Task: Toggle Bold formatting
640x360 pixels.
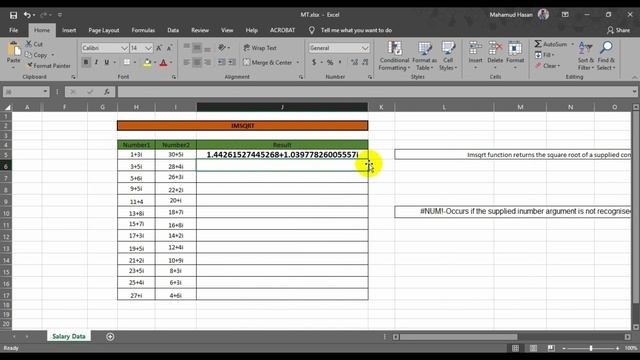Action: [86, 62]
